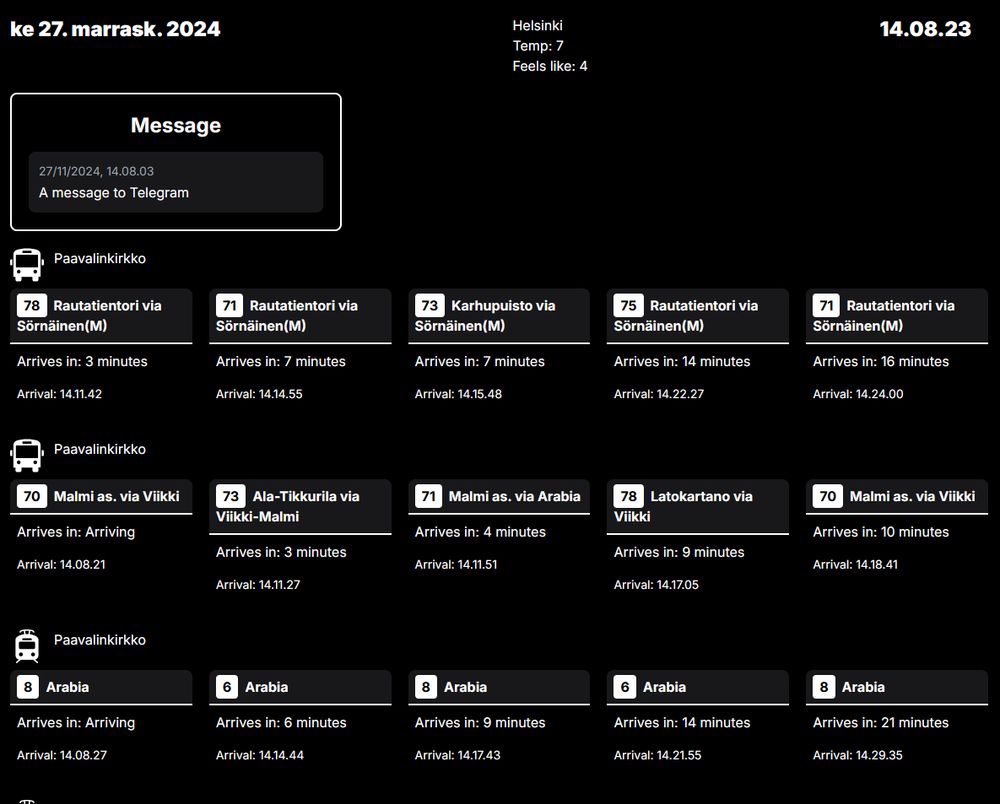This screenshot has height=804, width=1000.
Task: Select the route 73 badge for Karhupuisto
Action: point(429,305)
